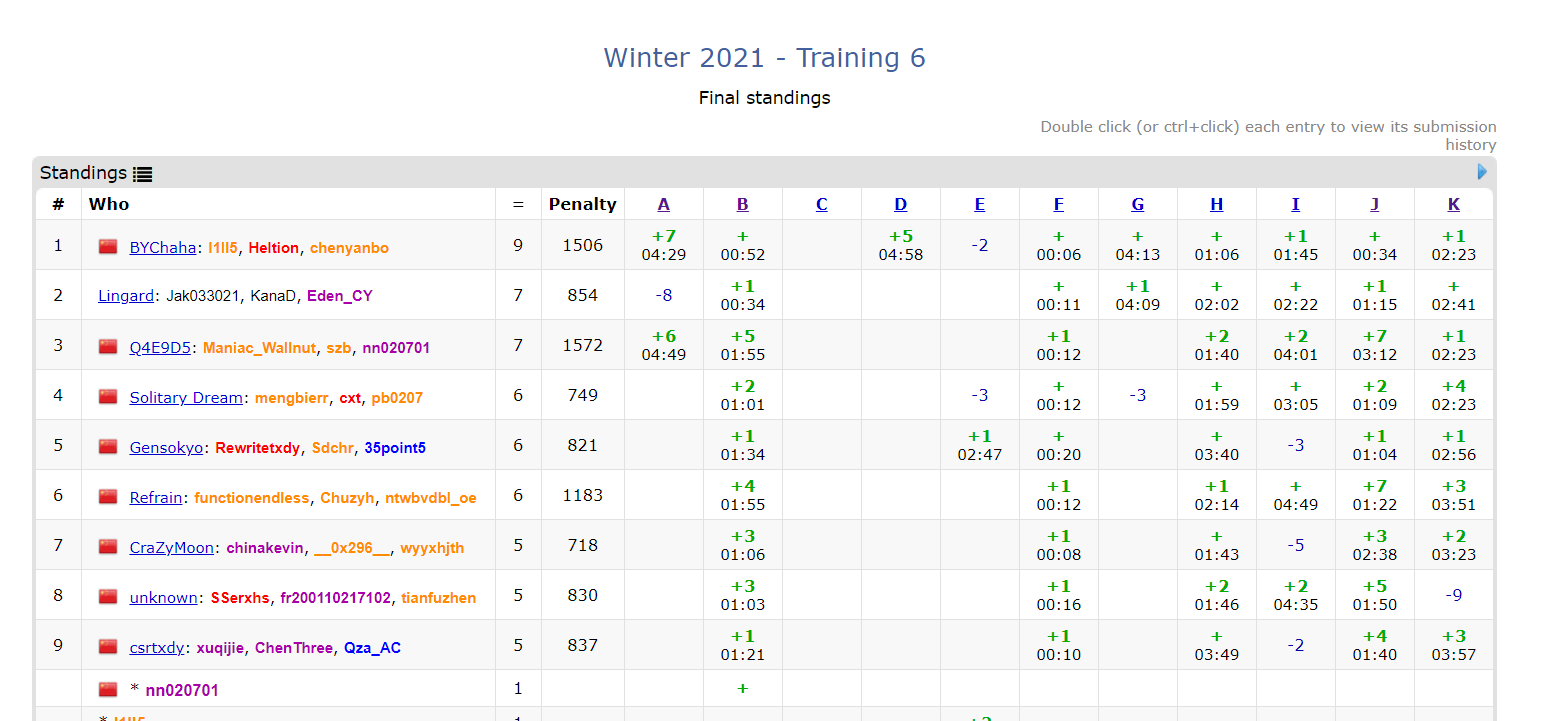This screenshot has width=1562, height=721.
Task: Open user Heltion's profile
Action: [273, 248]
